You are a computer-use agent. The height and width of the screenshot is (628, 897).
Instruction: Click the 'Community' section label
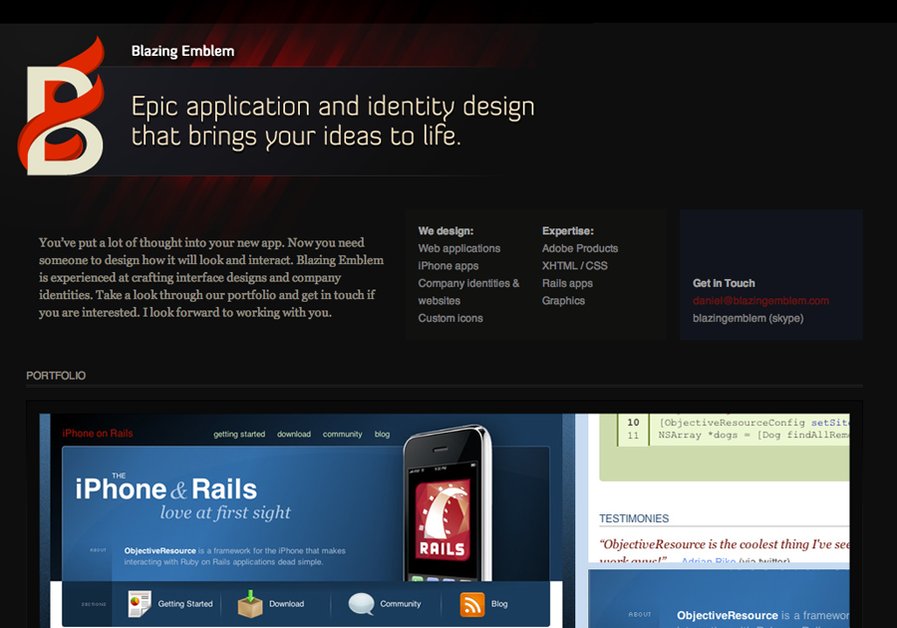point(400,604)
